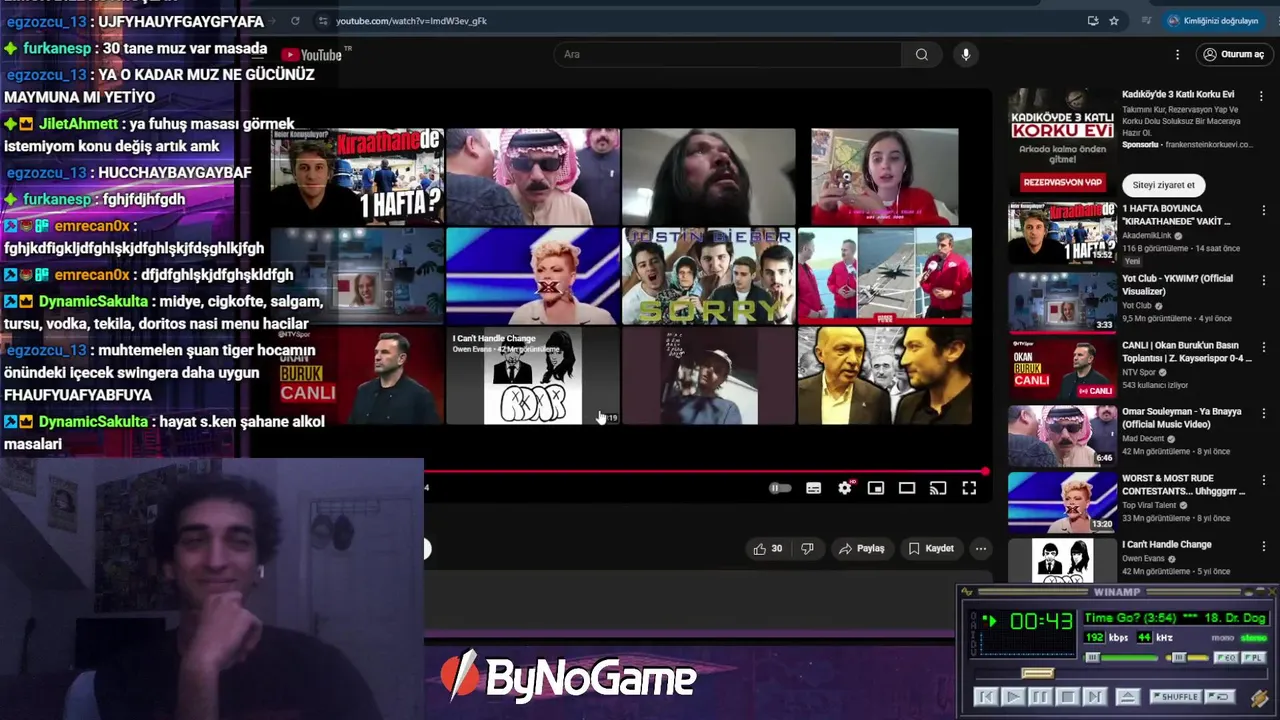Click the install app icon in address bar
This screenshot has width=1280, height=720.
pos(1093,21)
